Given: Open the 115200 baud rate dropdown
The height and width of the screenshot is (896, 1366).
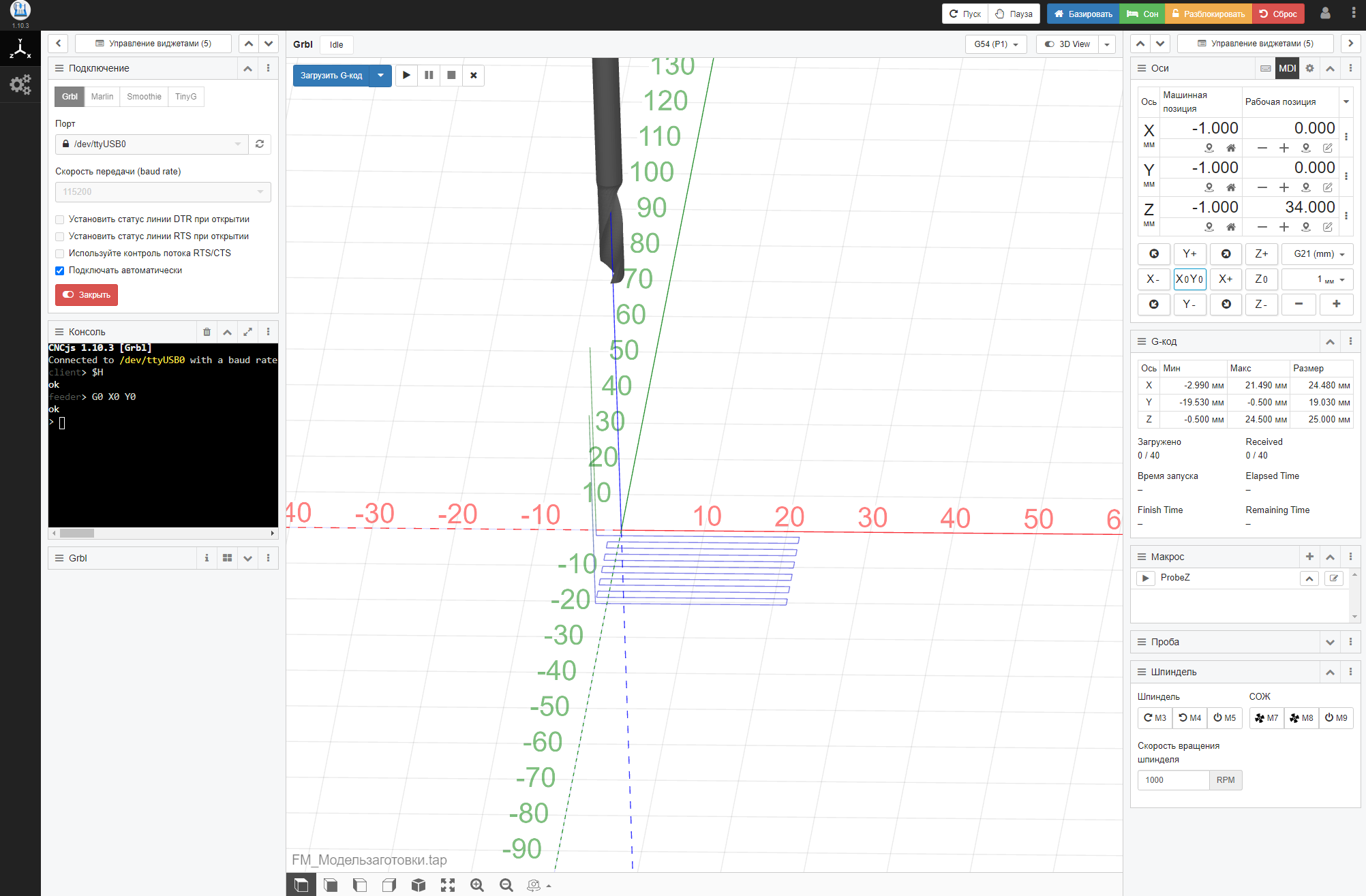Looking at the screenshot, I should point(163,191).
